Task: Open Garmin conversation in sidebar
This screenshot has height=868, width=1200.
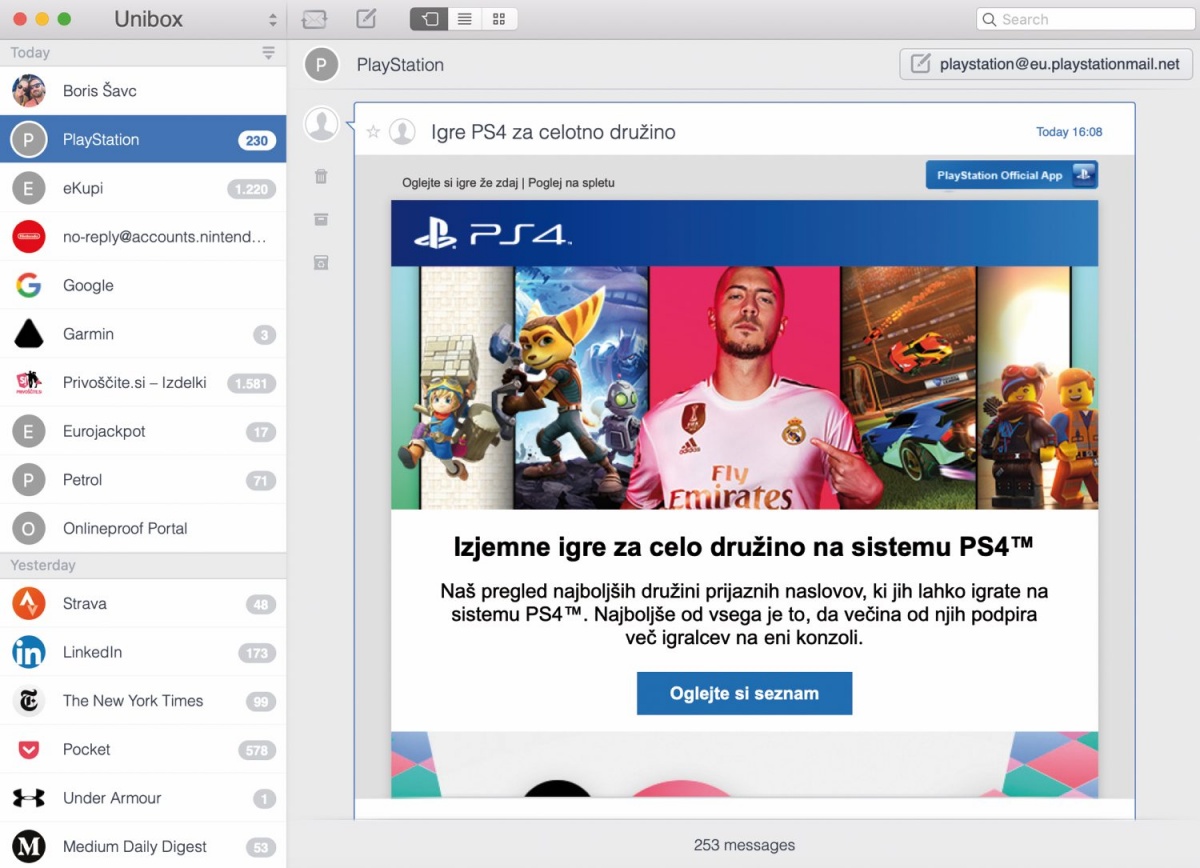Action: pos(143,334)
